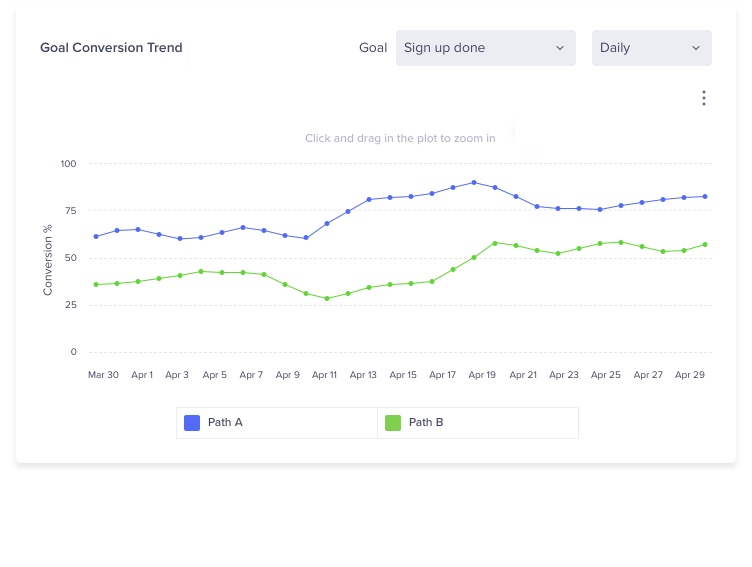This screenshot has height=567, width=752.
Task: Select Path A peak data point on Apr 19
Action: click(x=474, y=183)
